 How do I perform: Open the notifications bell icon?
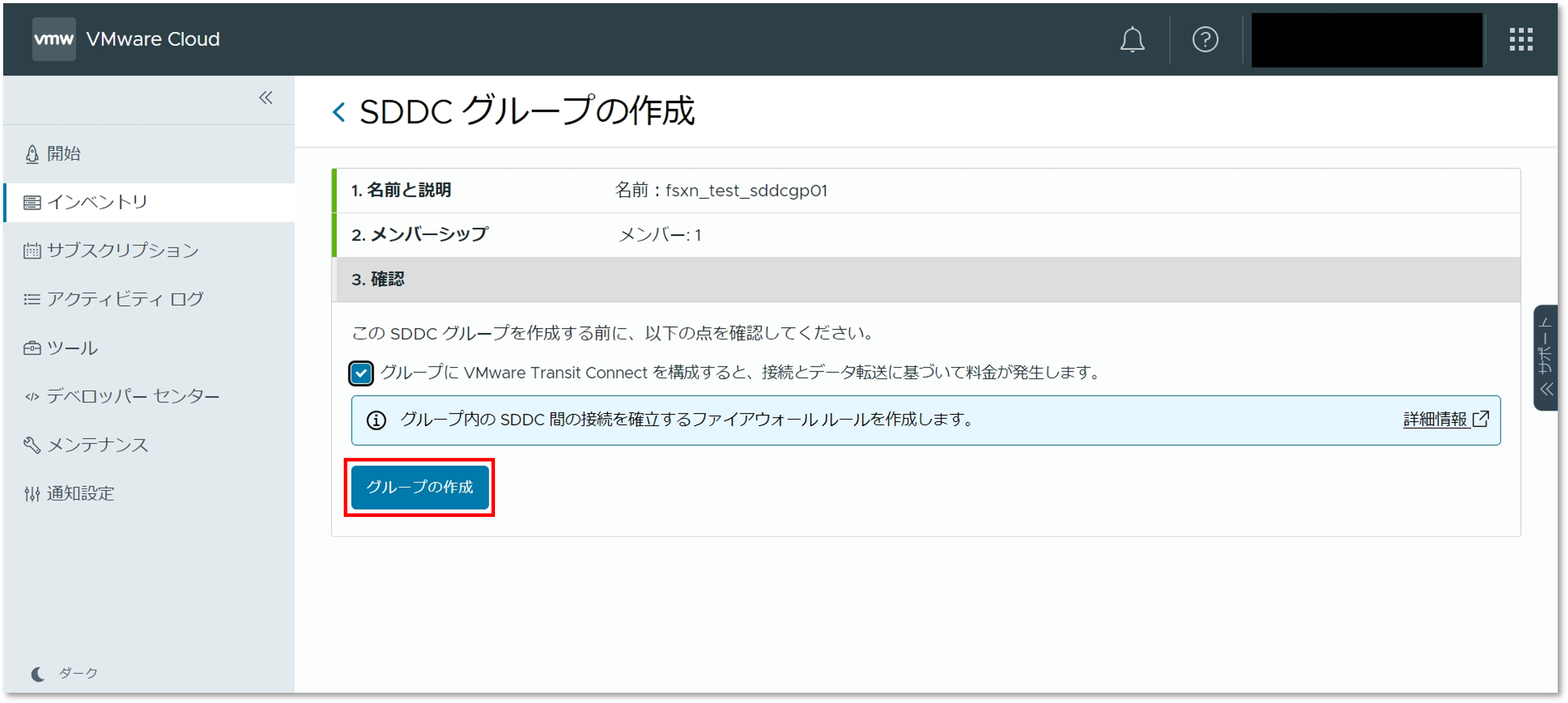pyautogui.click(x=1132, y=40)
